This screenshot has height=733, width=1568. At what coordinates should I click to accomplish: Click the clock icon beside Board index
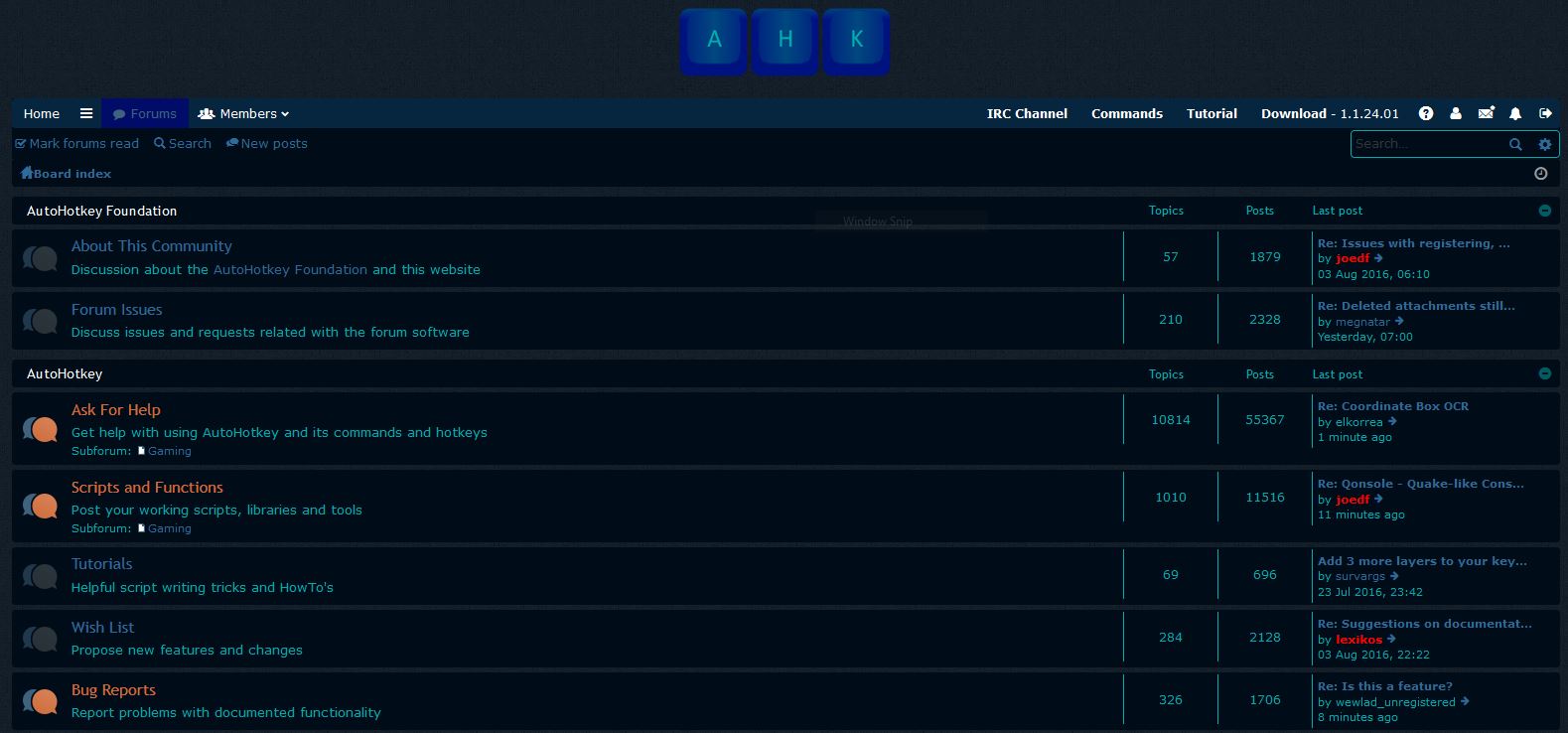click(x=1541, y=173)
